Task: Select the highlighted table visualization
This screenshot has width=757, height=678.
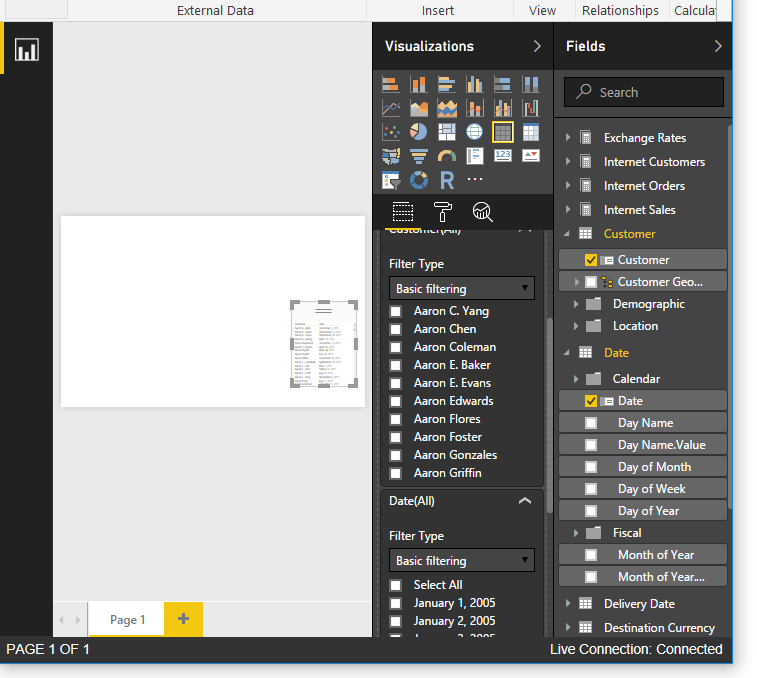Action: tap(503, 132)
